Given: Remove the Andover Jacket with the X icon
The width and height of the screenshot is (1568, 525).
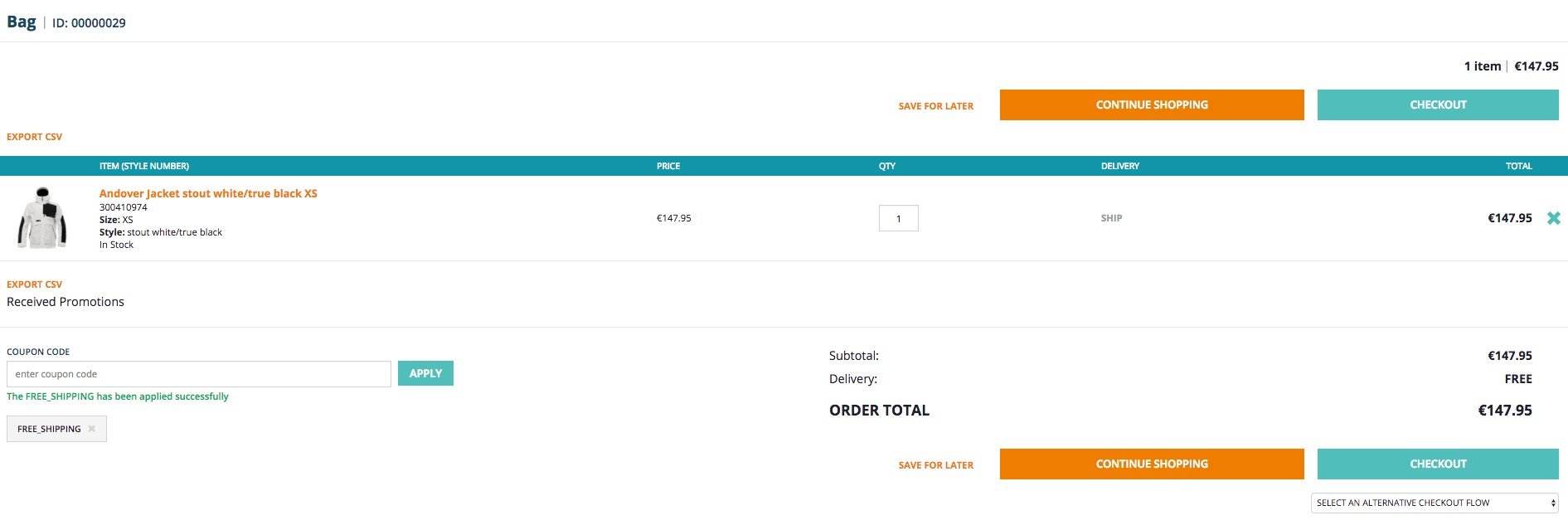Looking at the screenshot, I should 1553,218.
